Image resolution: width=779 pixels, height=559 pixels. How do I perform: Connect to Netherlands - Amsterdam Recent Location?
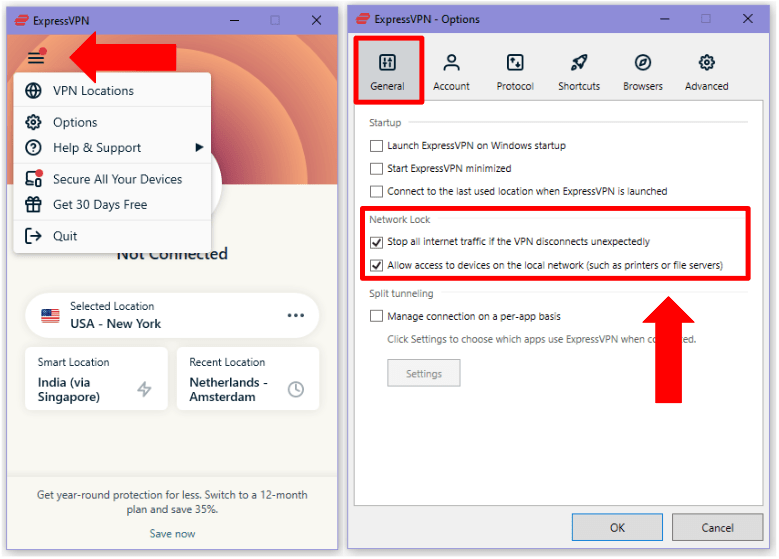[248, 379]
